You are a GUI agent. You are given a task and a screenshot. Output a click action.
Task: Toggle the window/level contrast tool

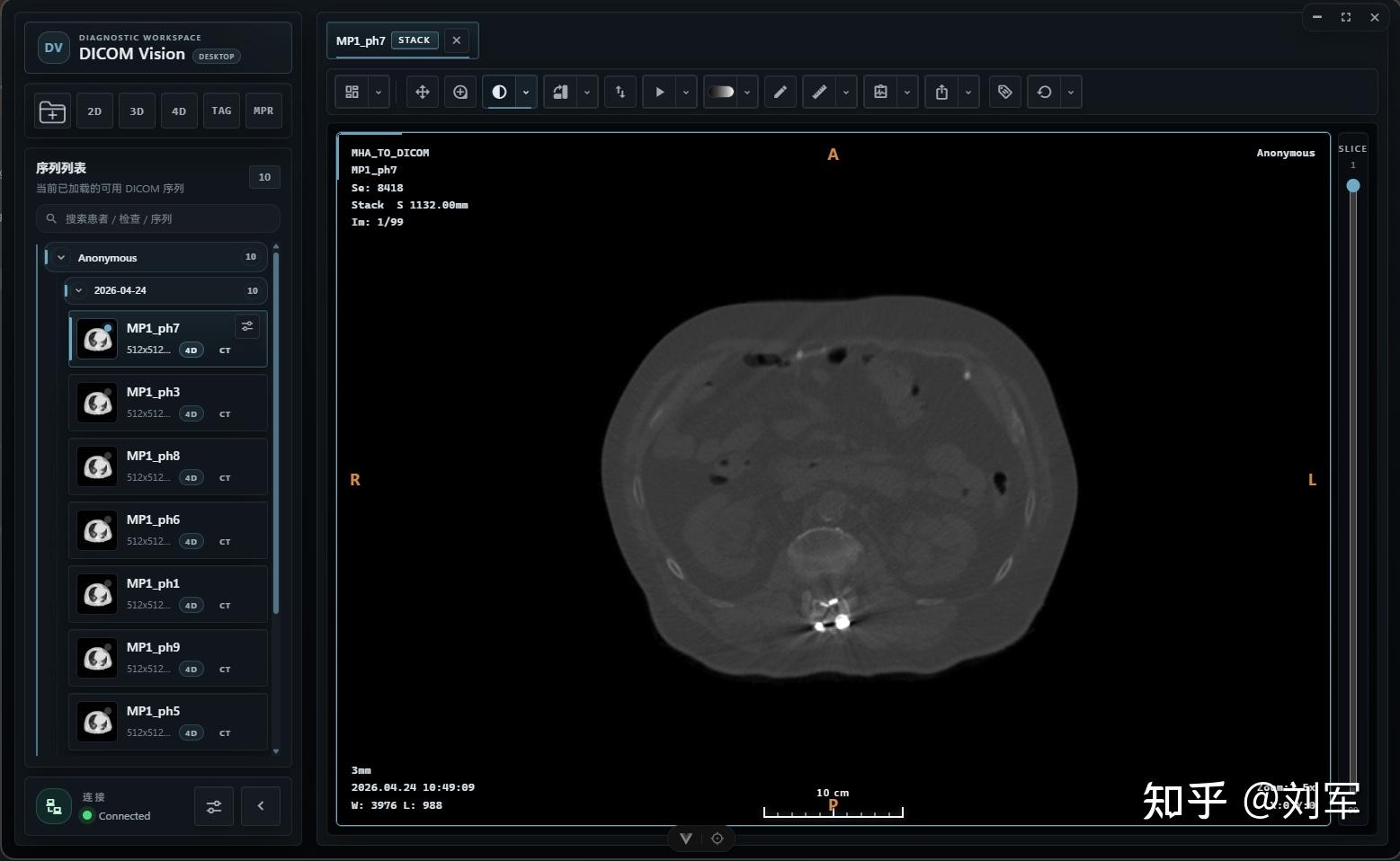500,92
